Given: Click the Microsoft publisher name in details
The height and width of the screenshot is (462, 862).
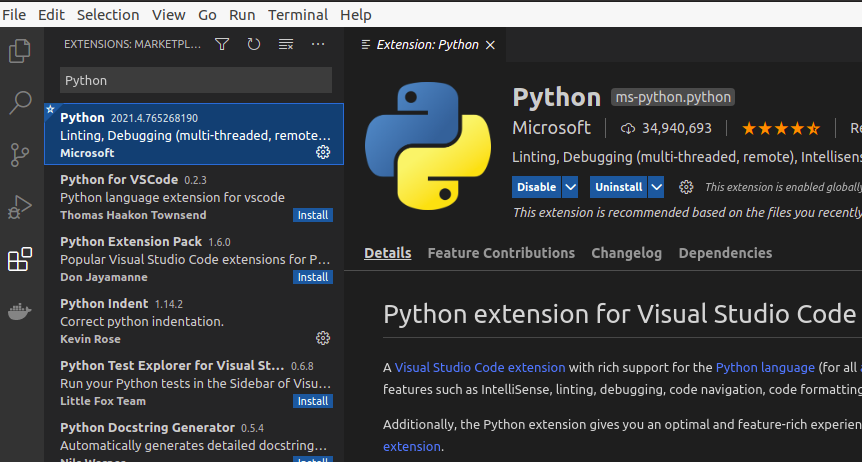Looking at the screenshot, I should pyautogui.click(x=551, y=128).
